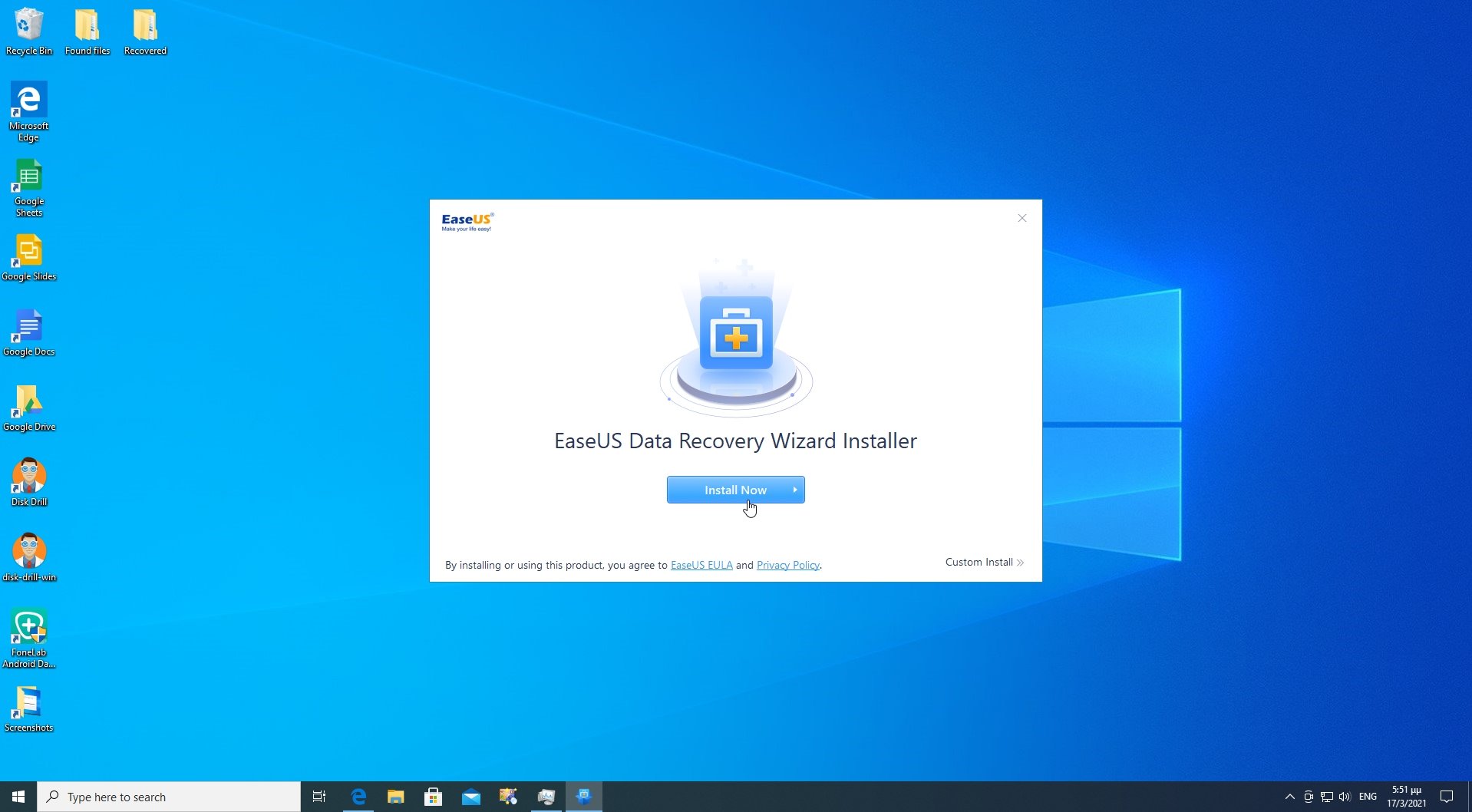Click the taskbar search field
The image size is (1472, 812).
pyautogui.click(x=169, y=796)
